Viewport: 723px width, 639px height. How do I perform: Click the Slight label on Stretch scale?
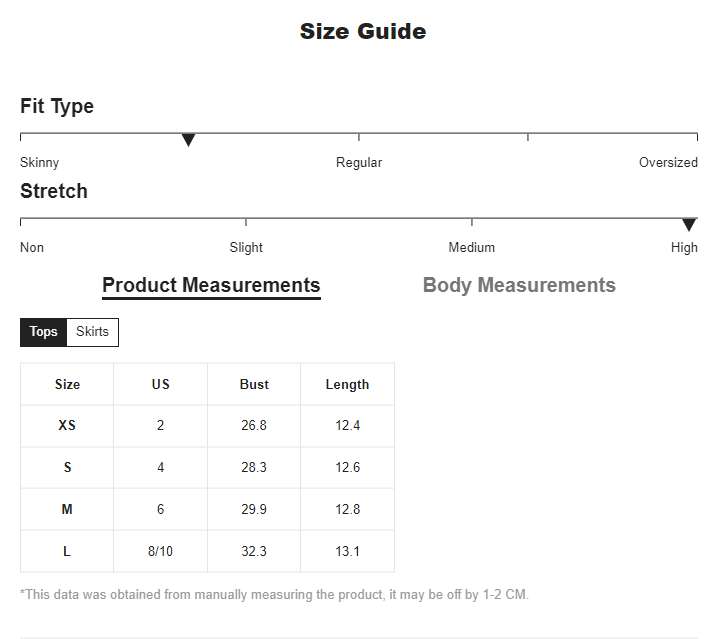246,248
